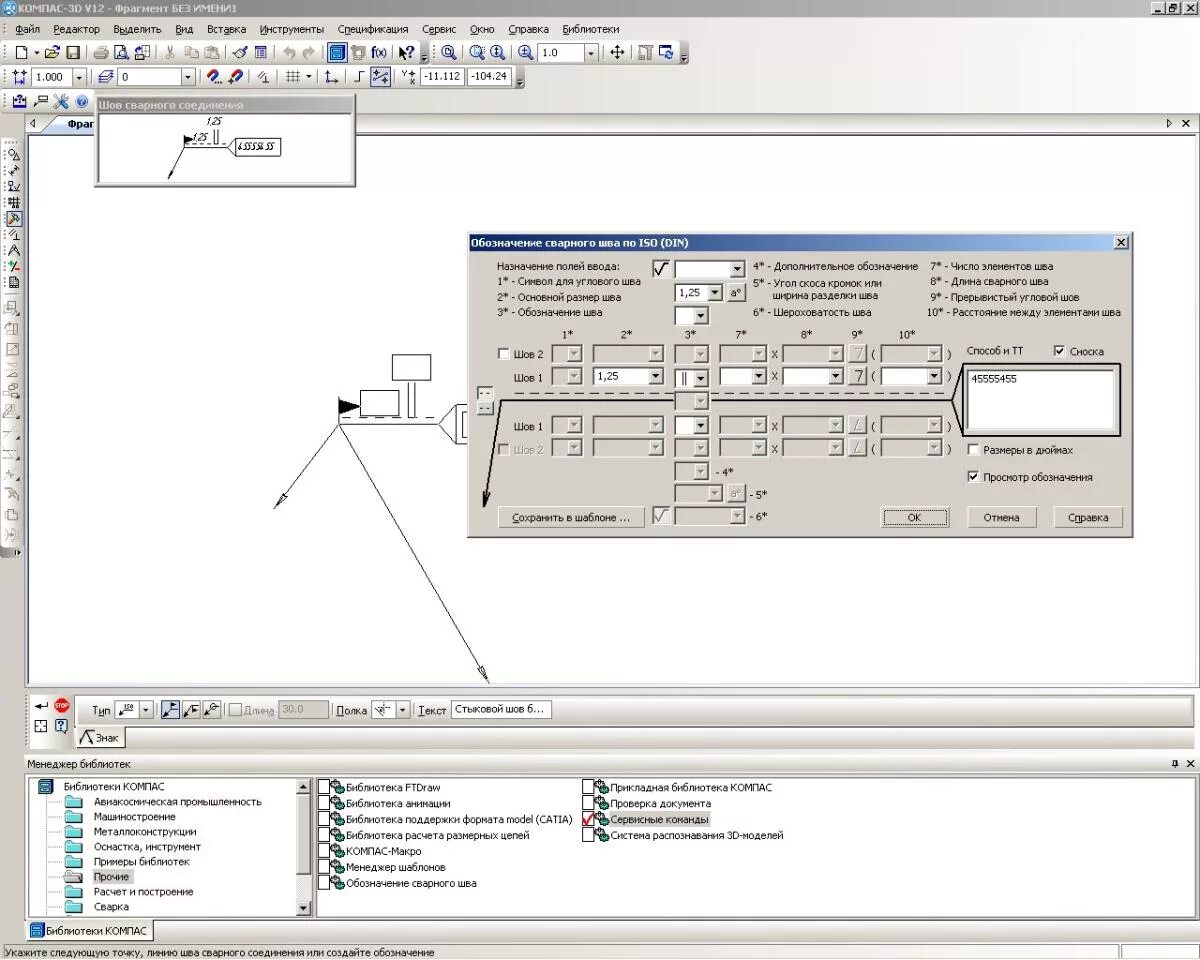Select the Сварка folder in library tree
The height and width of the screenshot is (960, 1200).
pyautogui.click(x=111, y=907)
